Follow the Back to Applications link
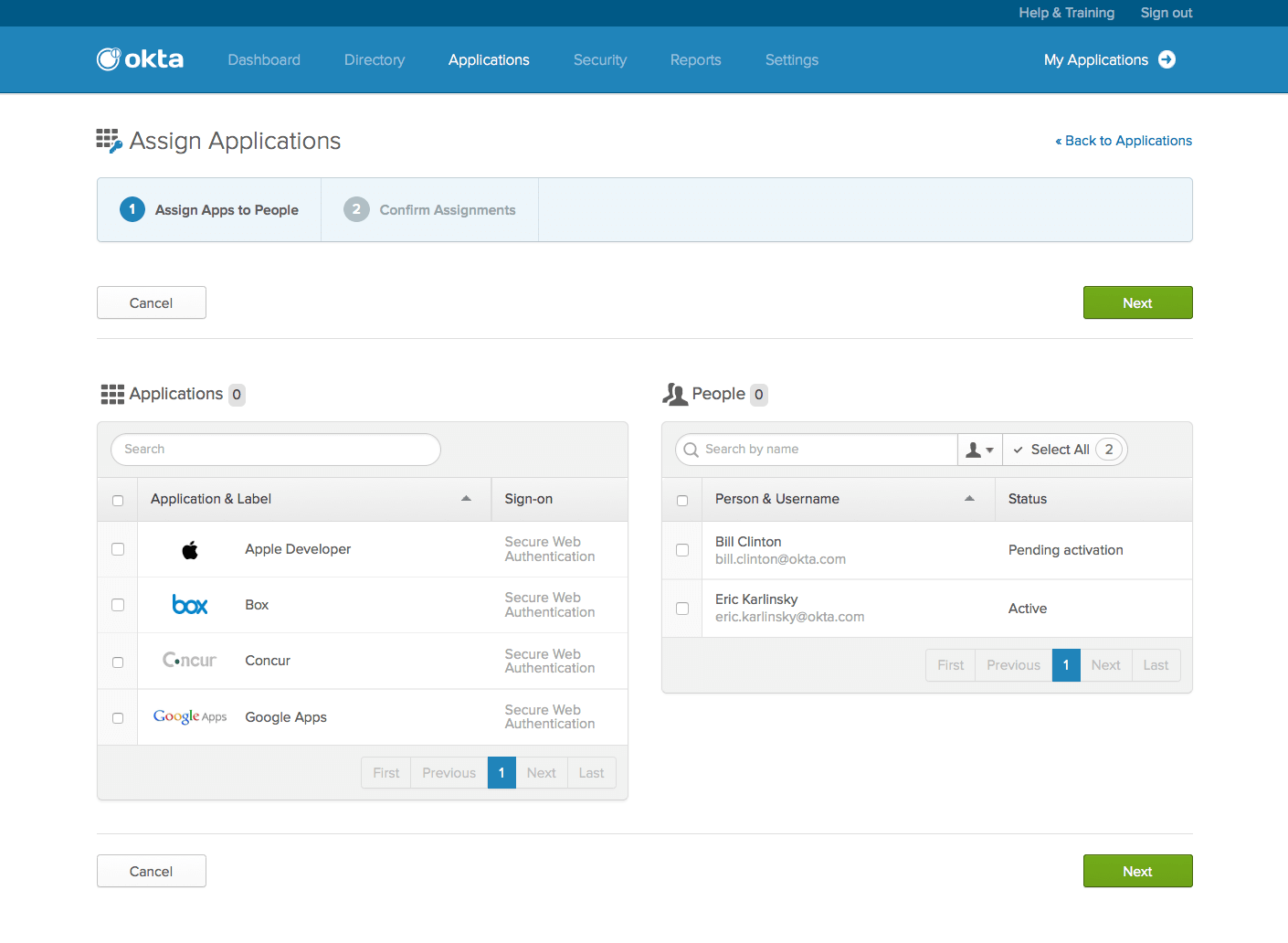 (x=1124, y=141)
